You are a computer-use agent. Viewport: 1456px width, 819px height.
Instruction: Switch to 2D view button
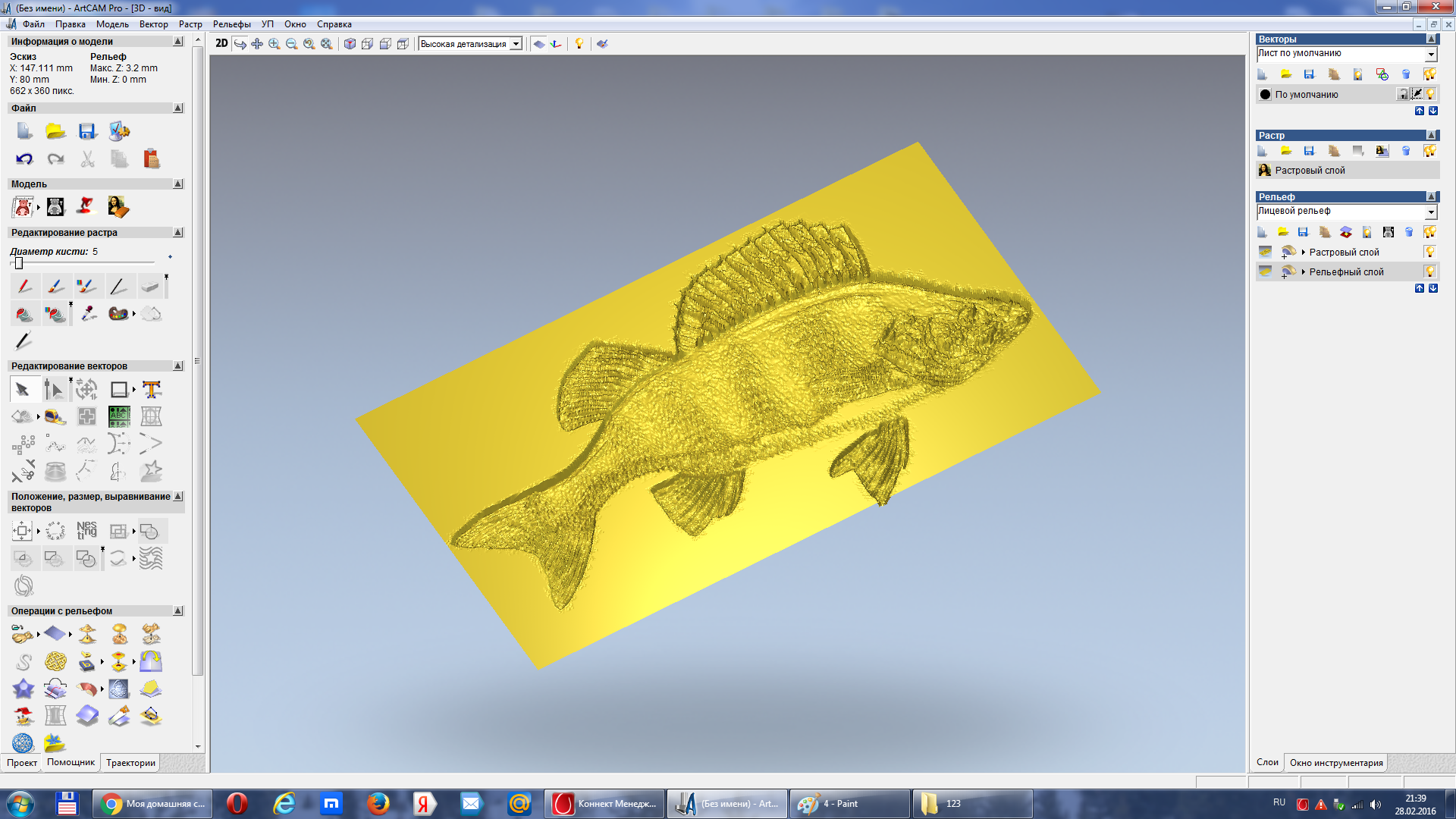[221, 43]
